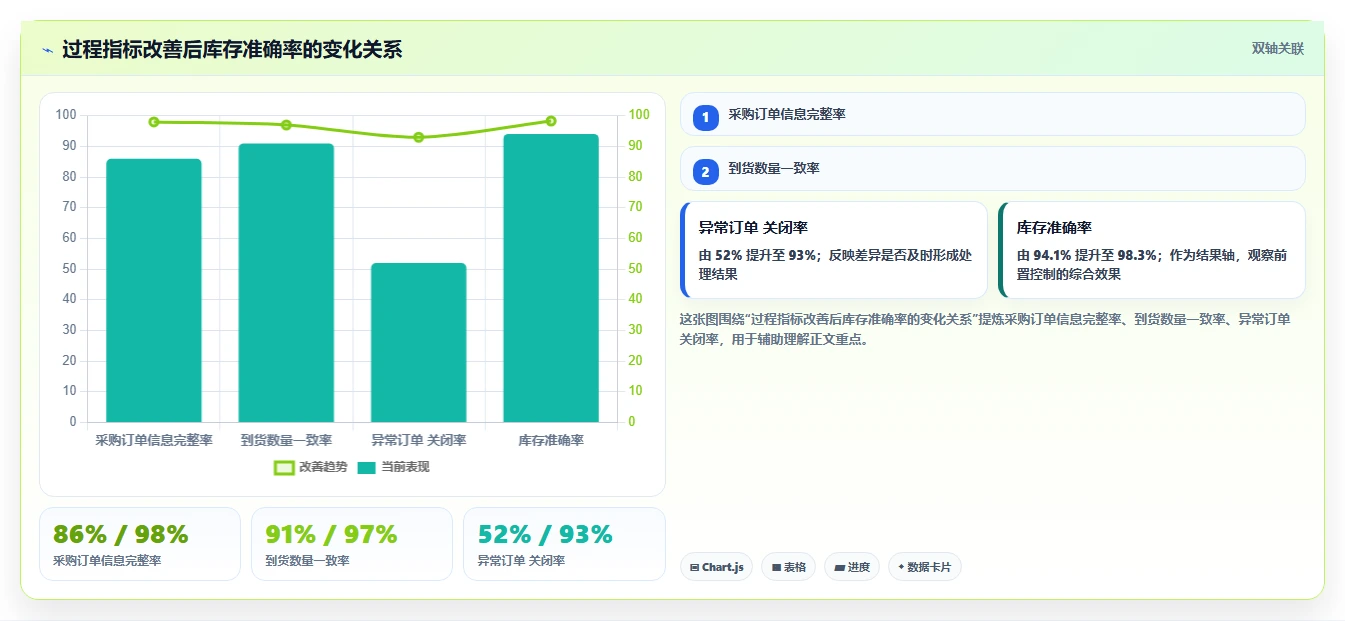Select the 进度 tag

tap(852, 567)
